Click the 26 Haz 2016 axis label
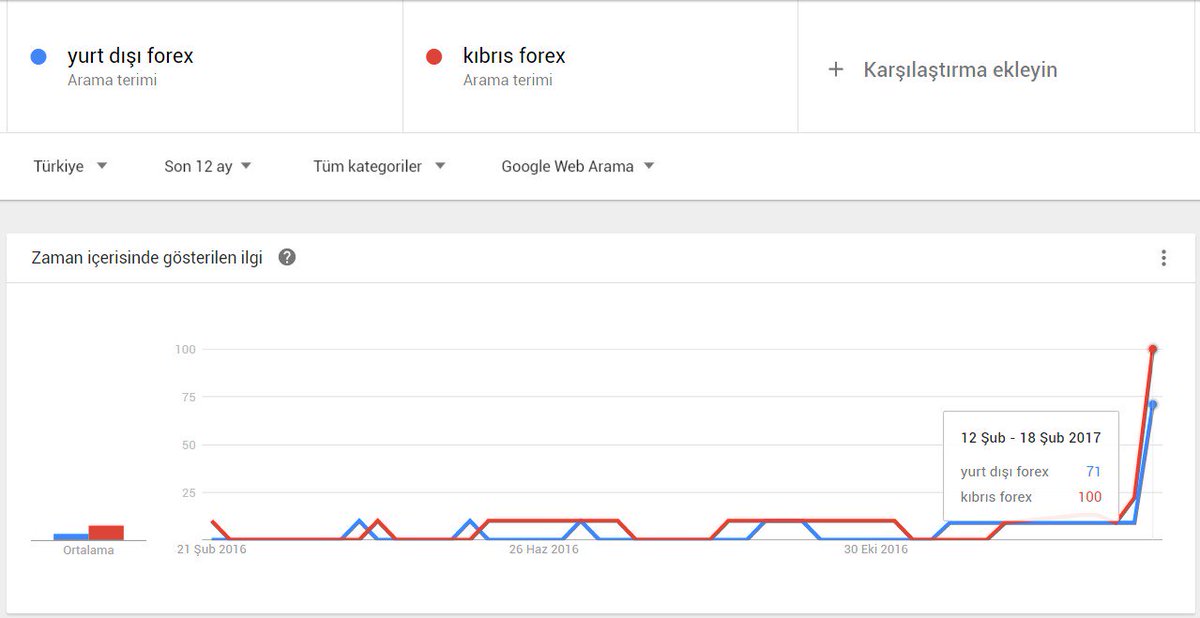The height and width of the screenshot is (618, 1200). 544,549
